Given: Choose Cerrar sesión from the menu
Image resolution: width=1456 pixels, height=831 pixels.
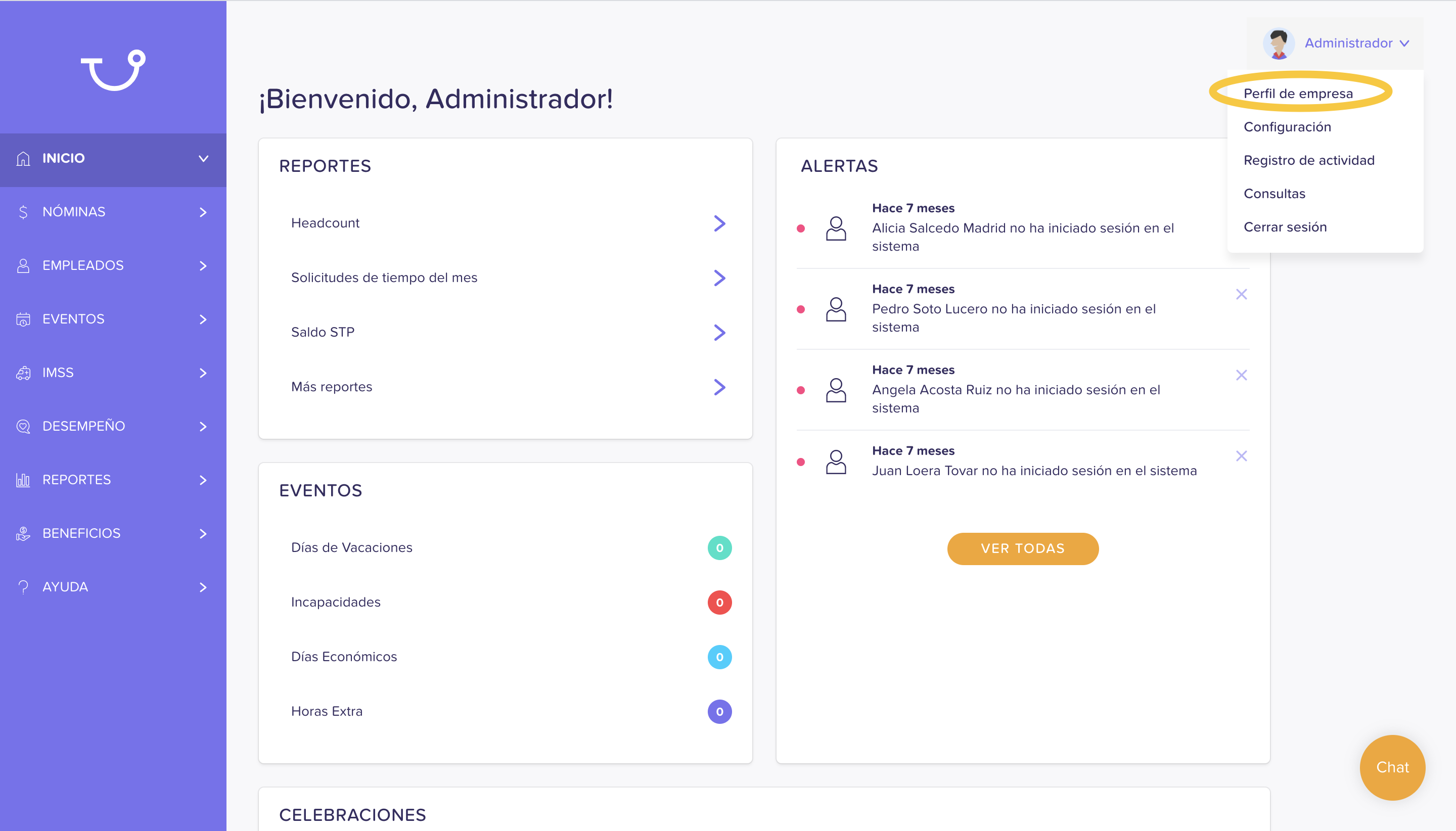Looking at the screenshot, I should point(1285,227).
